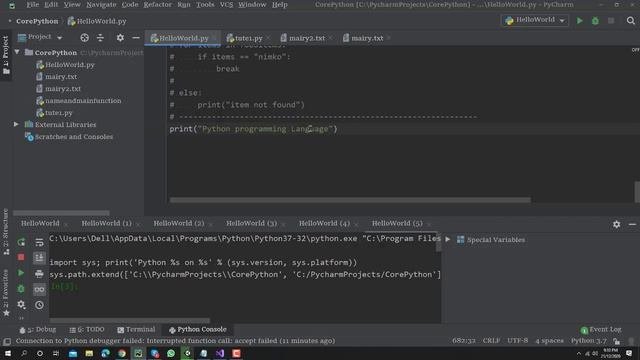The height and width of the screenshot is (360, 640).
Task: Click the Python 3.7 interpreter widget
Action: pyautogui.click(x=589, y=340)
